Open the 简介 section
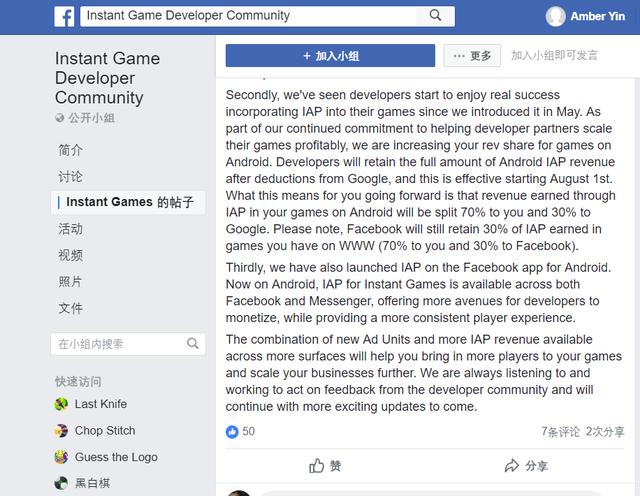 coord(70,150)
